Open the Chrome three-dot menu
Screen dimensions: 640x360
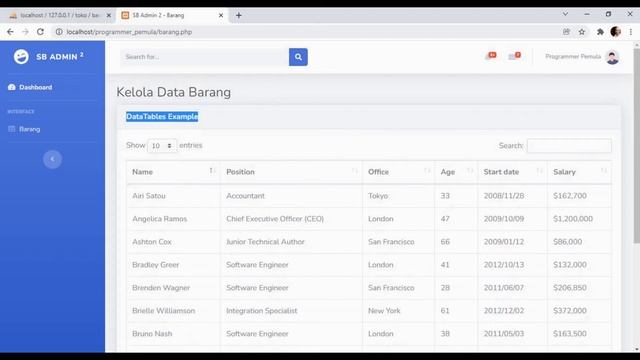pos(631,31)
